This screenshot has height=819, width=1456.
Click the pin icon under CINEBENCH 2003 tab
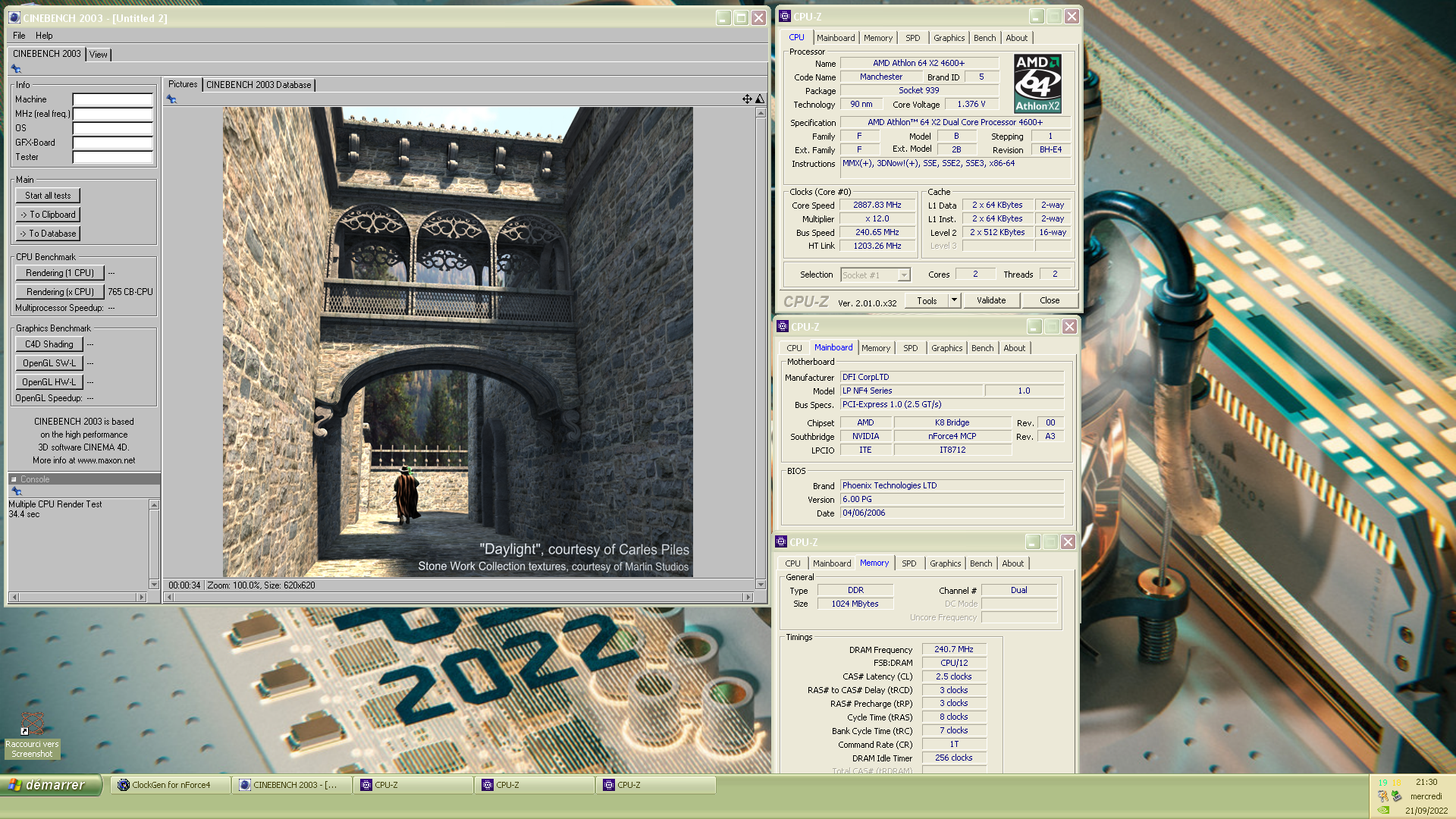[16, 69]
